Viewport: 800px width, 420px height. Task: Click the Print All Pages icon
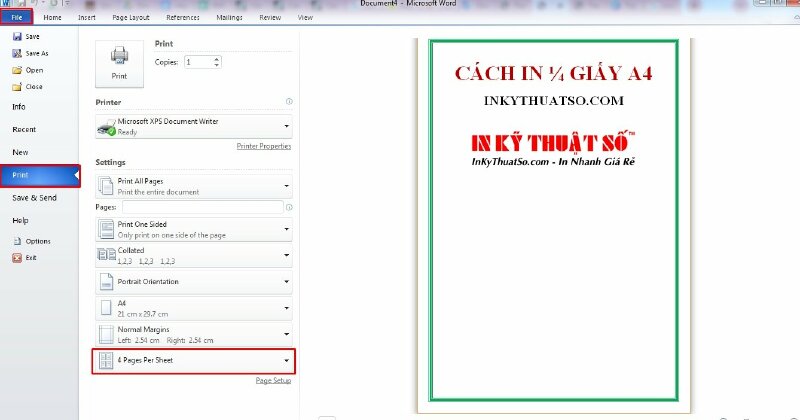click(106, 186)
